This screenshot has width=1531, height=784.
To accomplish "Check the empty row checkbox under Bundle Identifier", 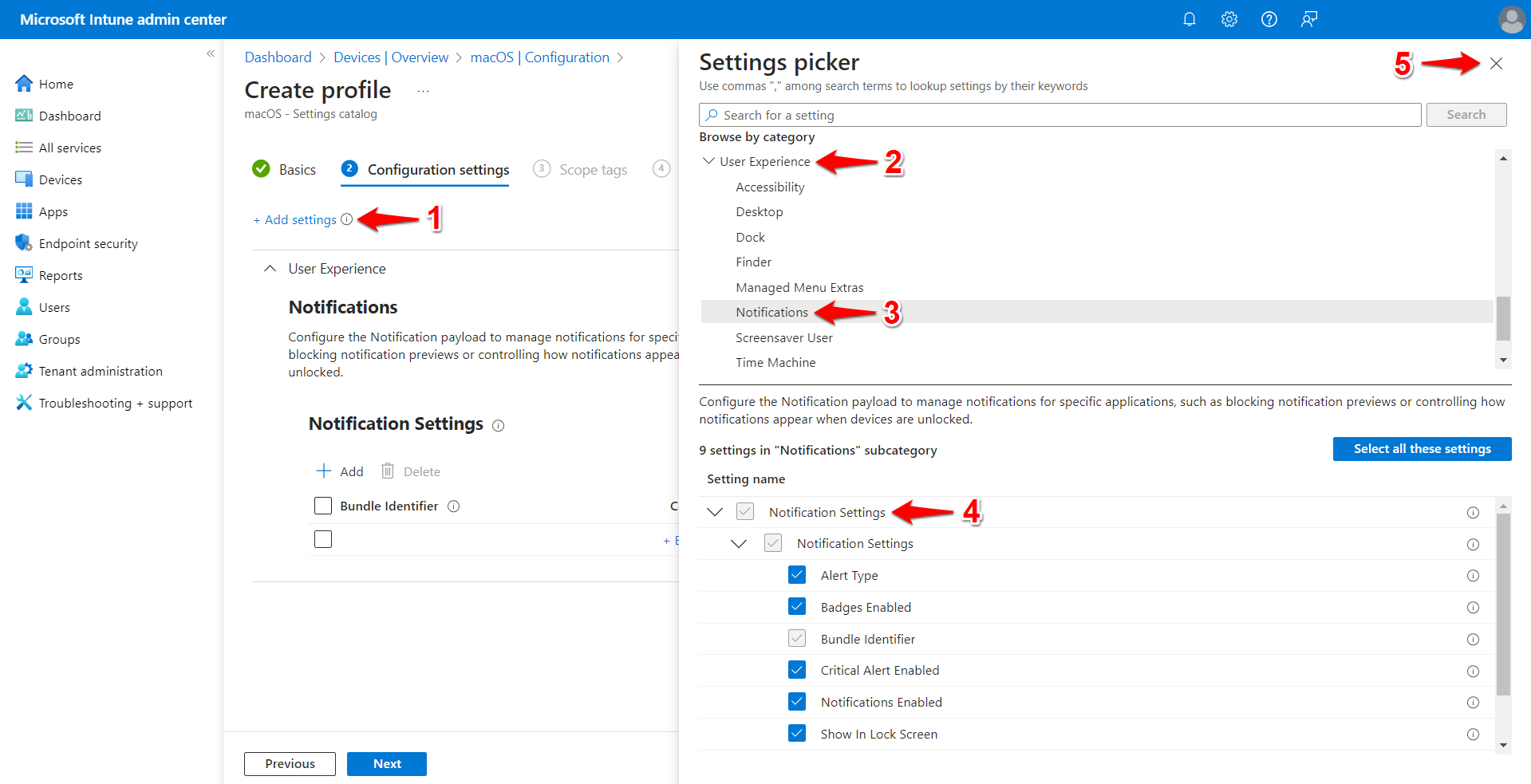I will tap(323, 539).
